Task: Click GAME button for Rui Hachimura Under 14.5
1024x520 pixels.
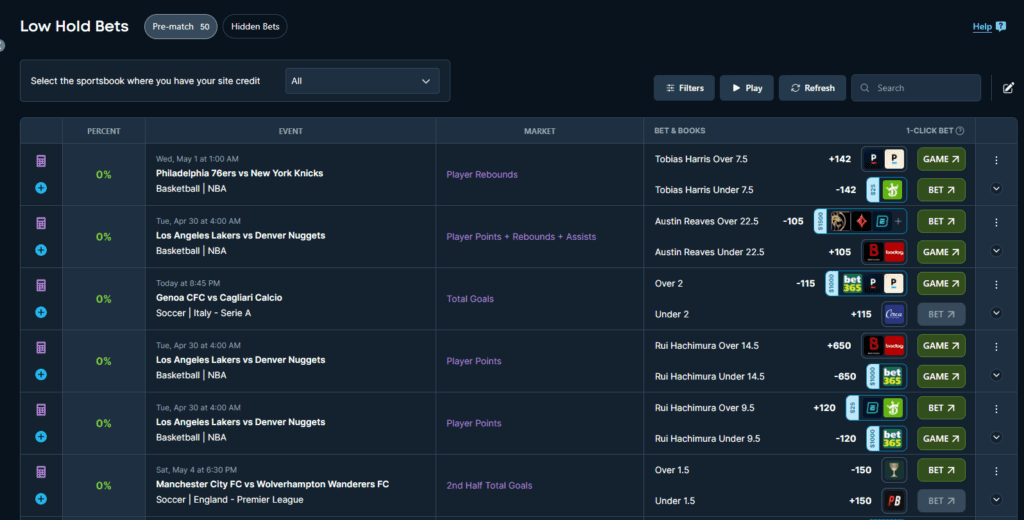Action: tap(941, 376)
